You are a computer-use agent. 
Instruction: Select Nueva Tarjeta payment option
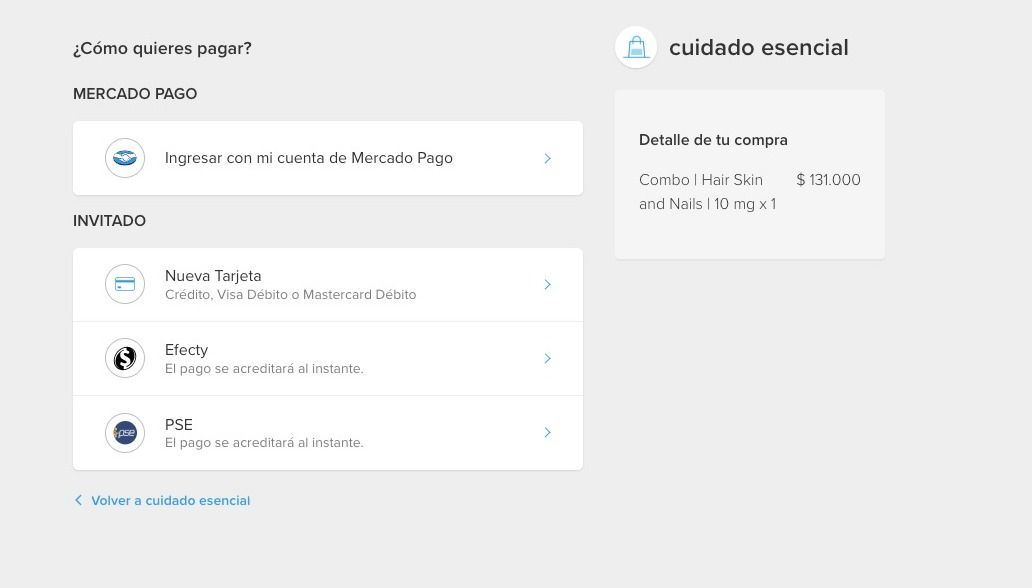(x=328, y=284)
